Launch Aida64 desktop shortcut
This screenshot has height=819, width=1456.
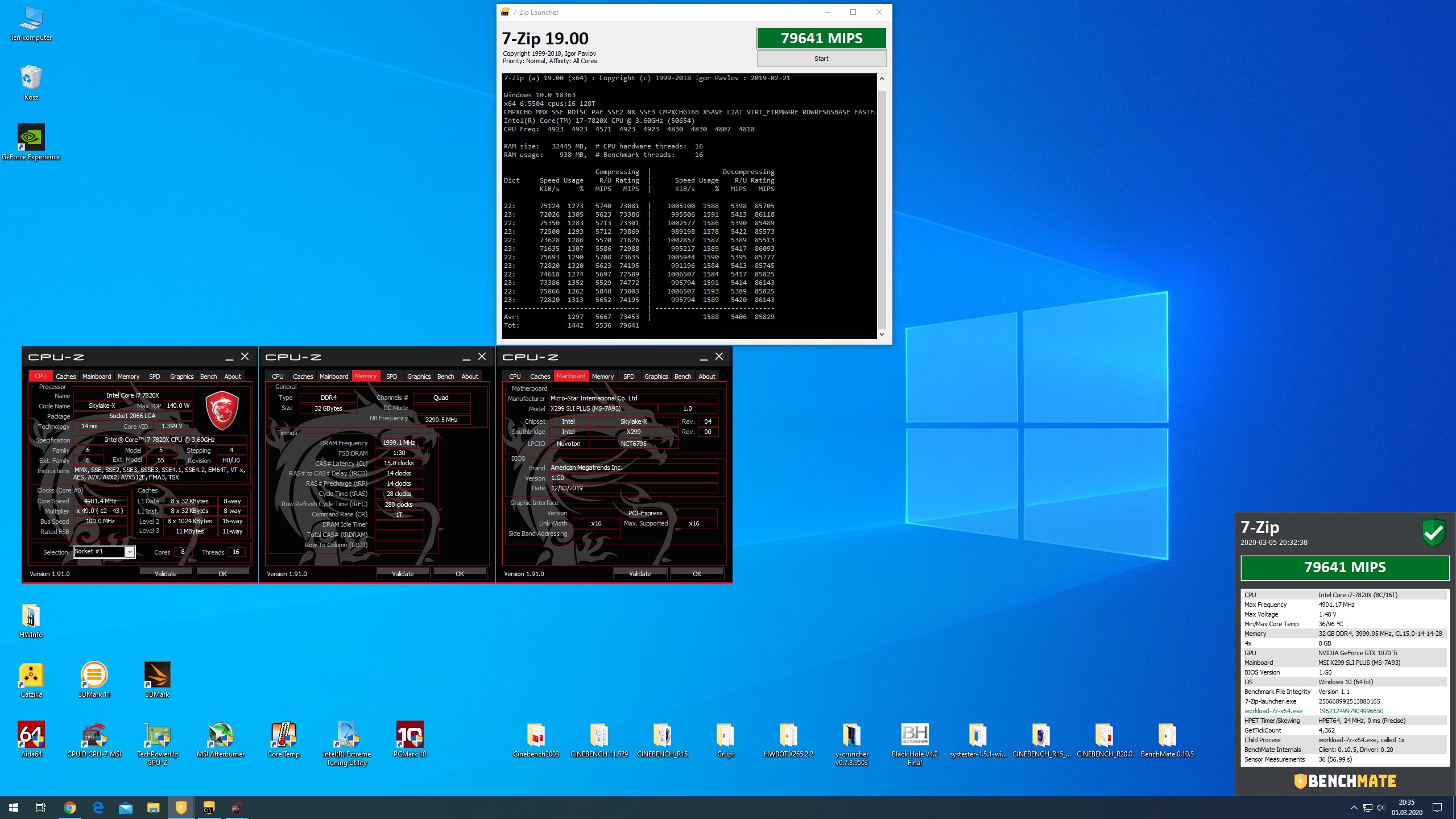pos(31,739)
